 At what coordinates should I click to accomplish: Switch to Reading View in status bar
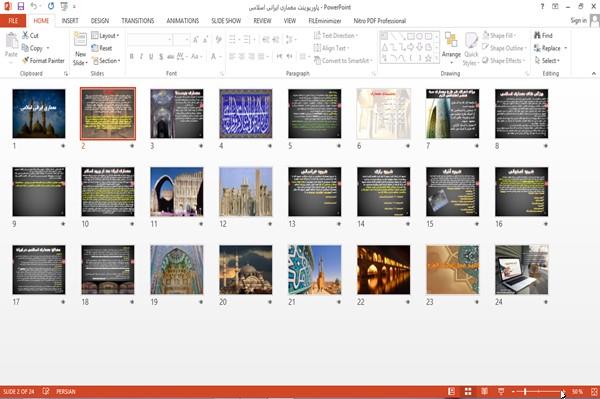tap(484, 391)
